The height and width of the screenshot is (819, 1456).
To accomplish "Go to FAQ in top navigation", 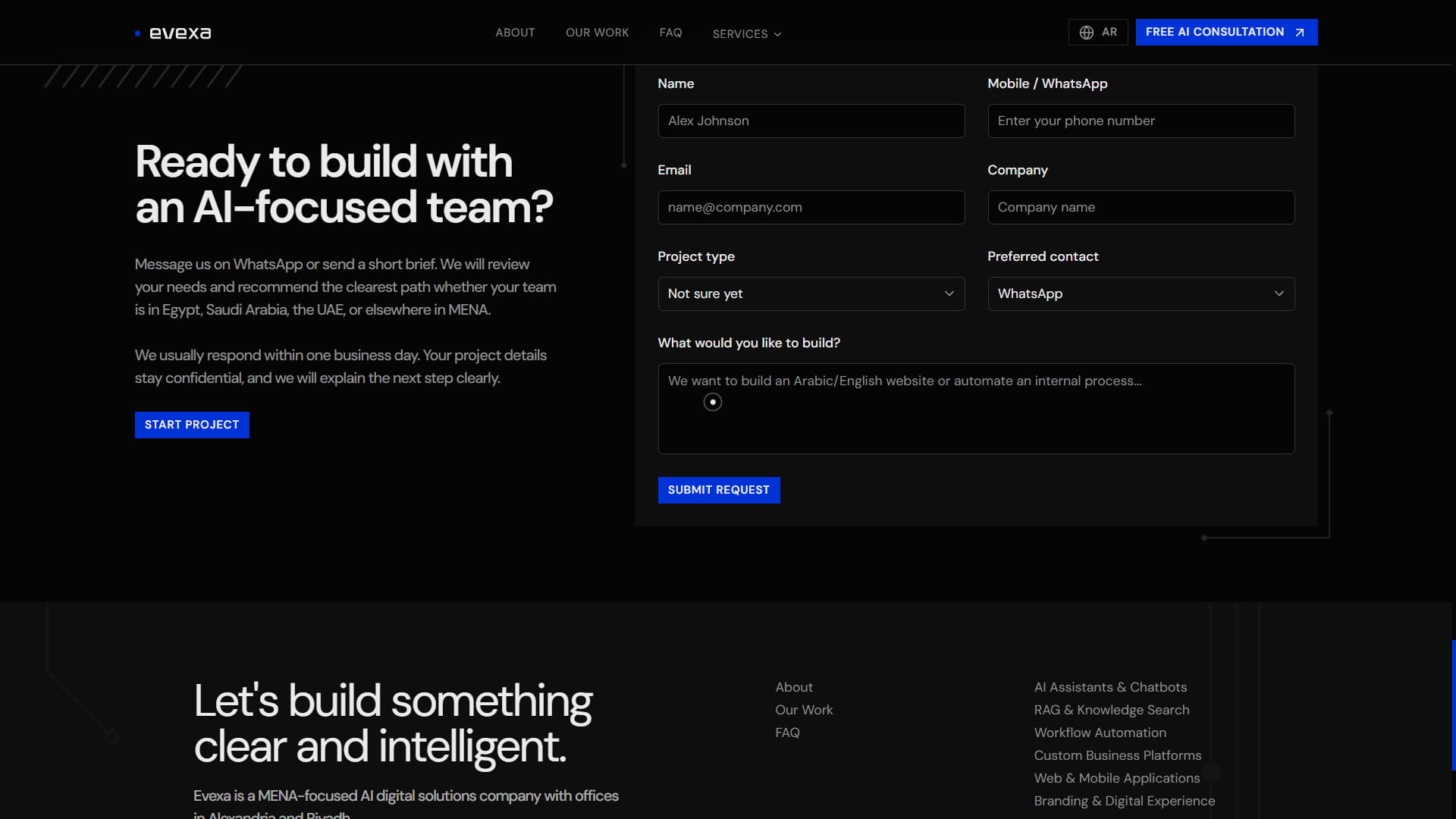I will 670,33.
